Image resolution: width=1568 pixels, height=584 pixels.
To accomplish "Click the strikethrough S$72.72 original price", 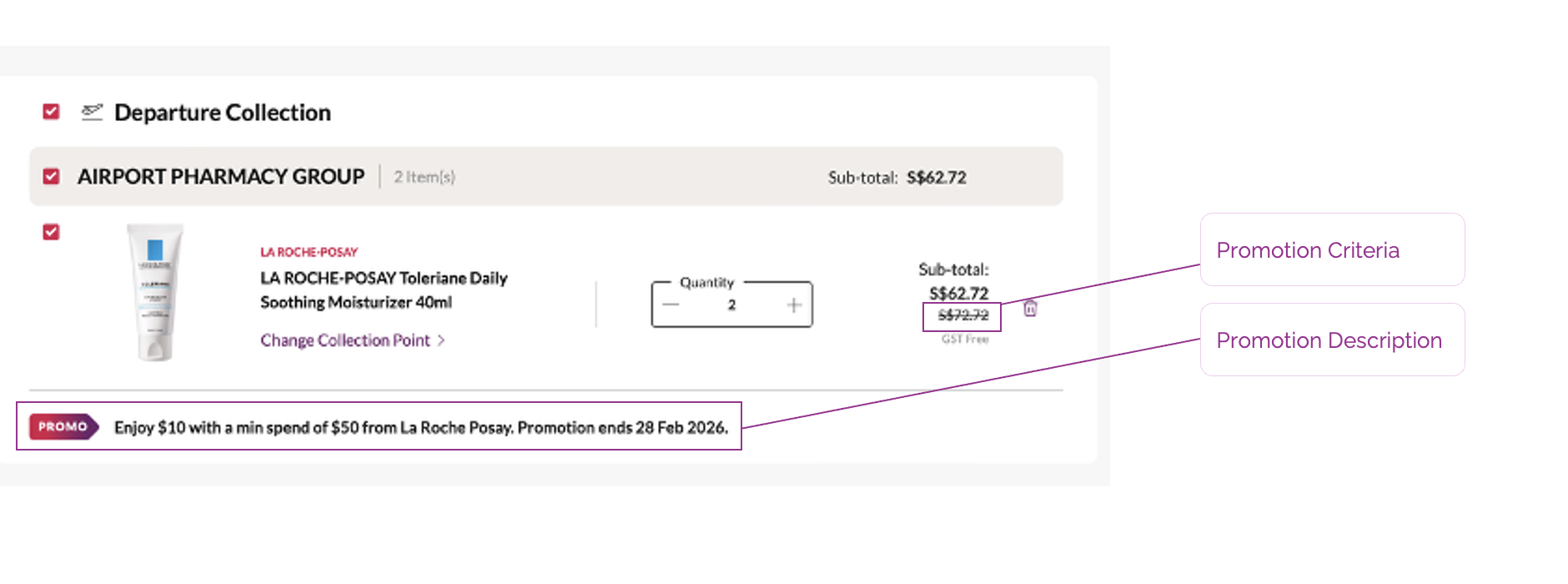I will (x=962, y=315).
